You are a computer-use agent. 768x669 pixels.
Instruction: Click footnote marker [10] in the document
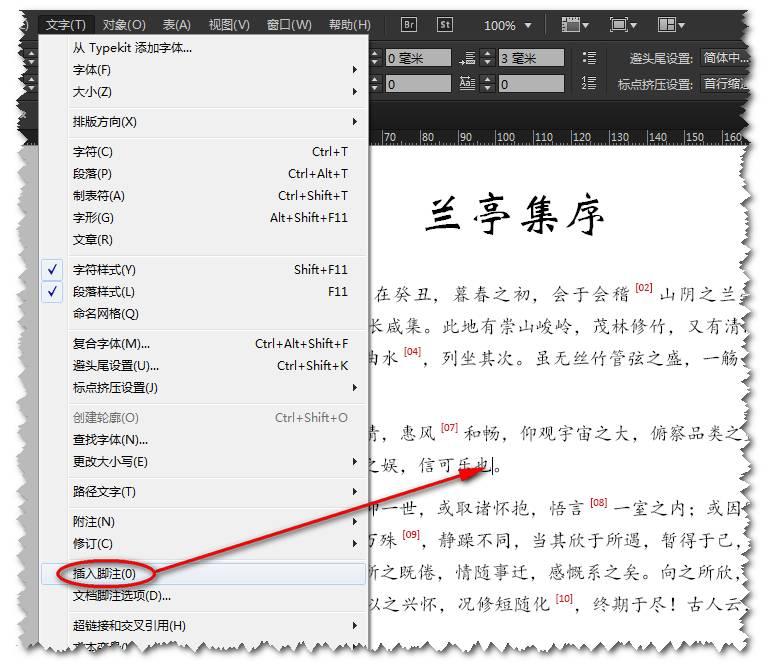point(564,598)
